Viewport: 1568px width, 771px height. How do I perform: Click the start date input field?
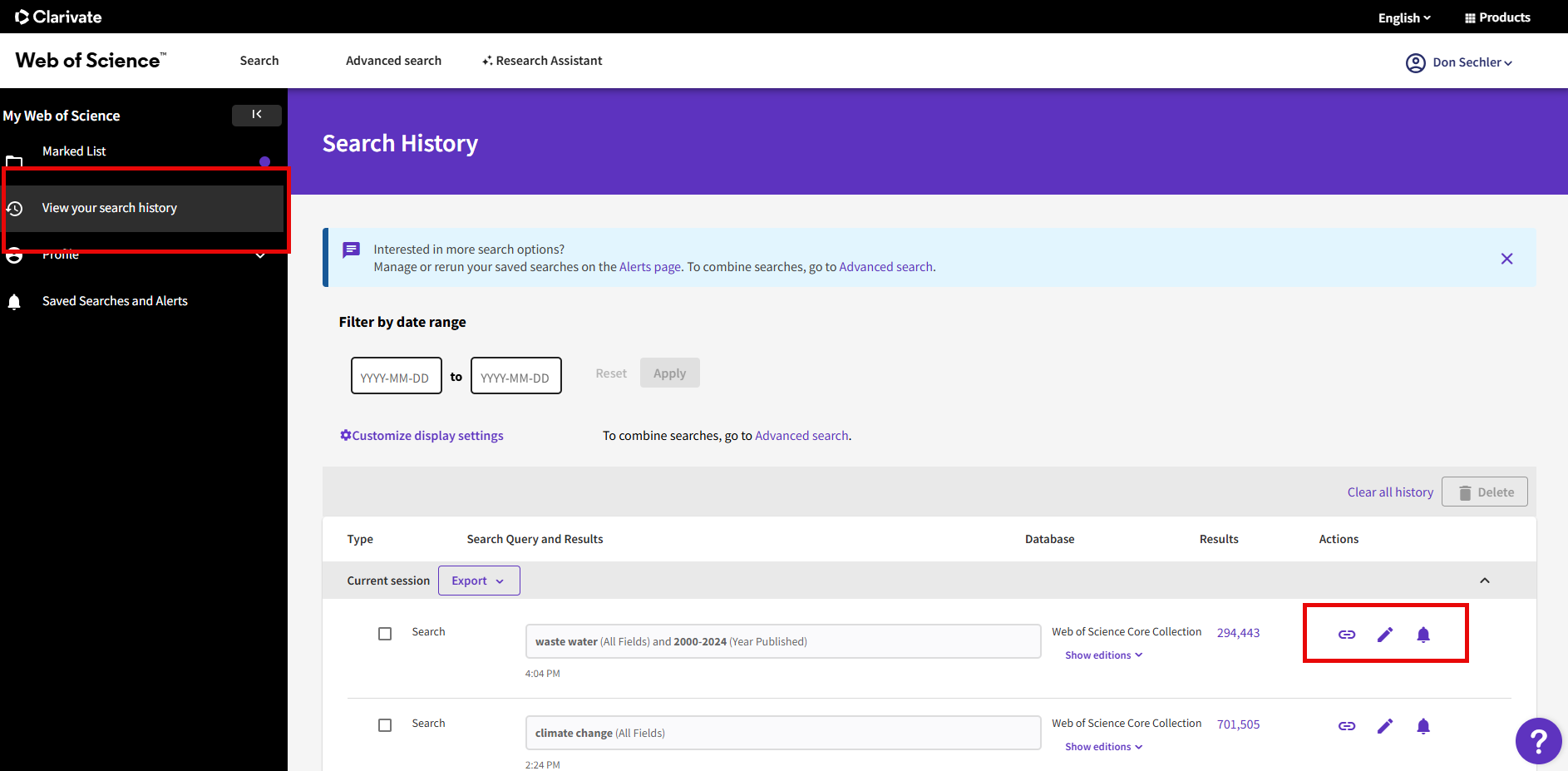click(x=396, y=376)
